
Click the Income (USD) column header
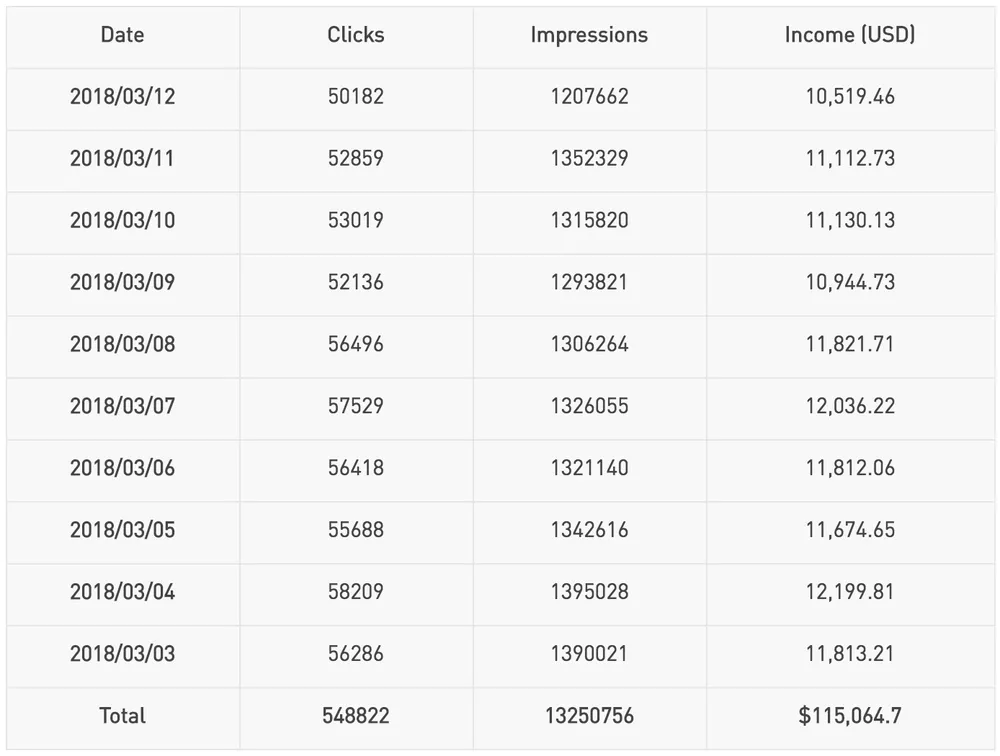(x=850, y=35)
